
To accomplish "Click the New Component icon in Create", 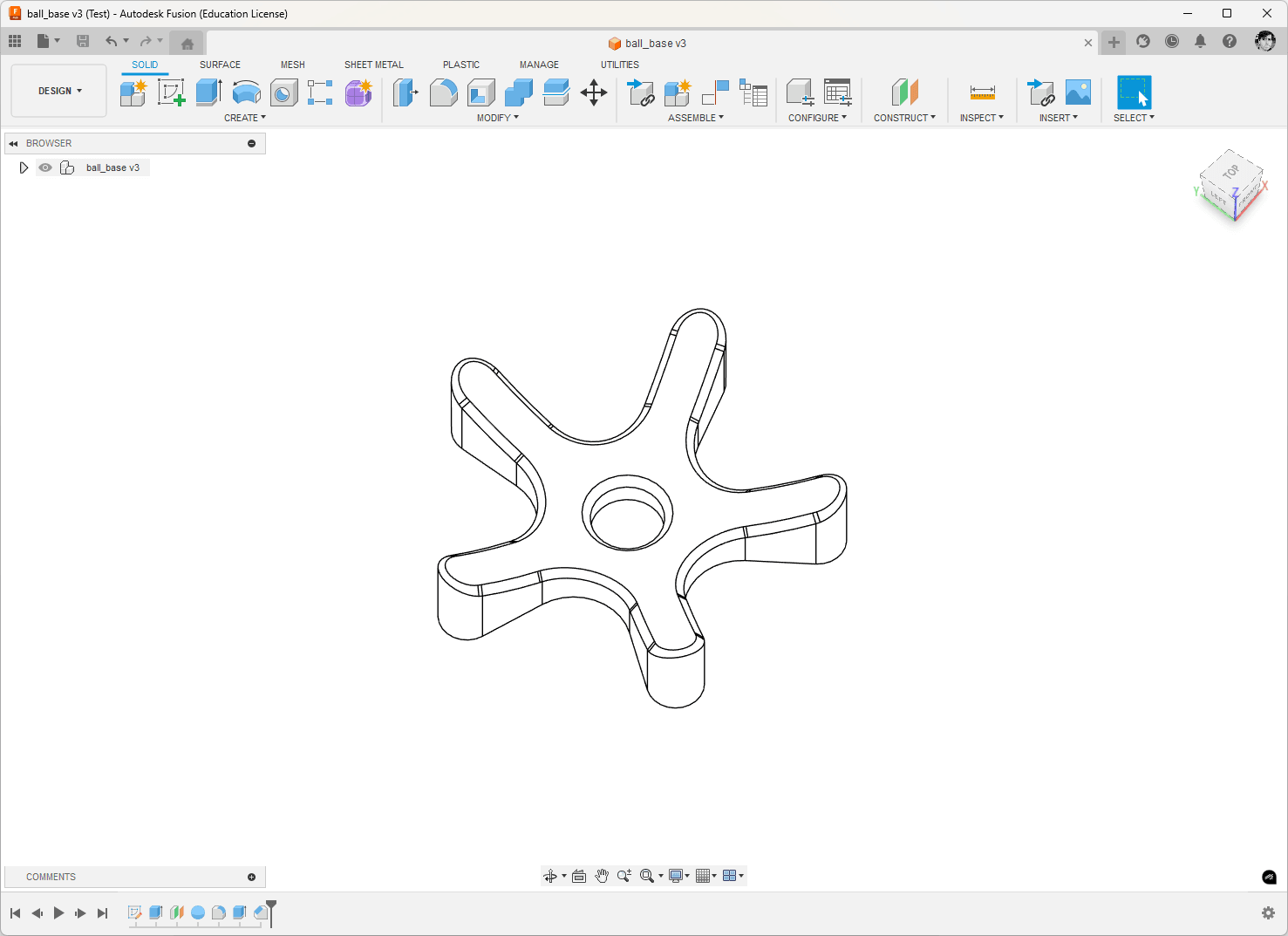I will click(x=133, y=92).
